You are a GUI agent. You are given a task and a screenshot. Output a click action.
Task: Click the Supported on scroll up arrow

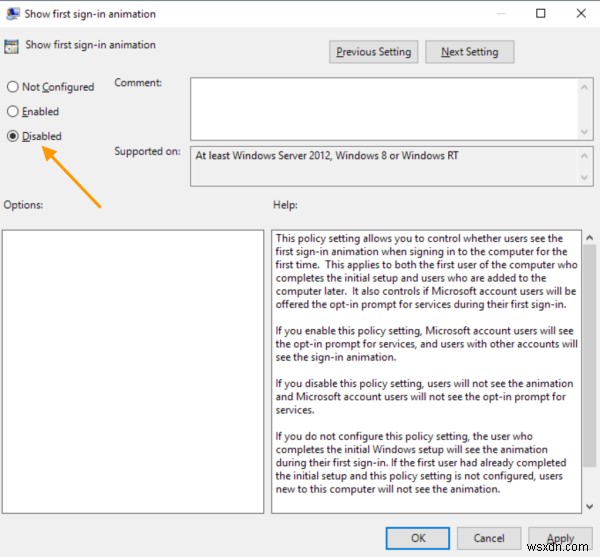pos(584,156)
